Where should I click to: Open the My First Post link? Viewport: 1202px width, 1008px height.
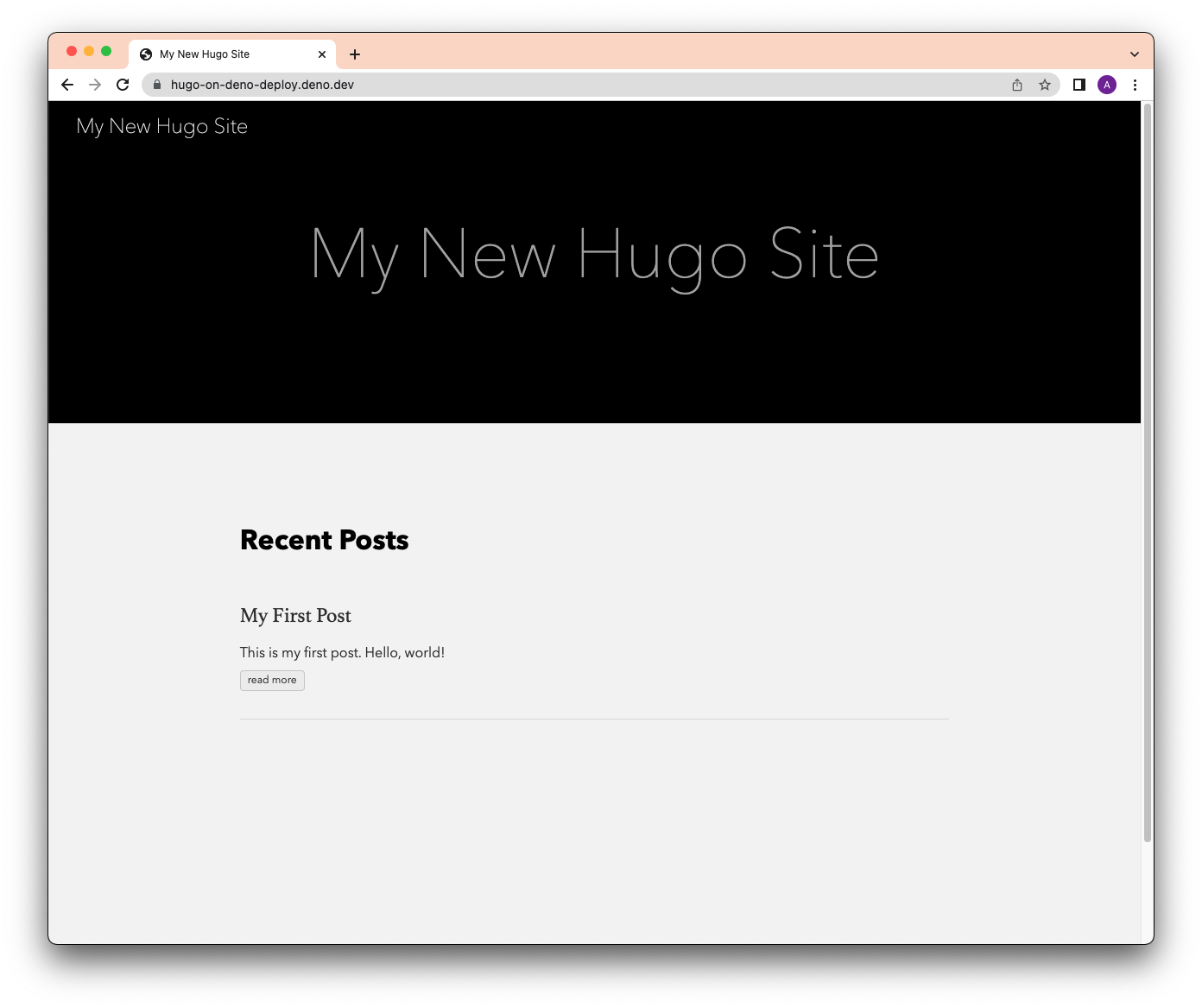(295, 616)
